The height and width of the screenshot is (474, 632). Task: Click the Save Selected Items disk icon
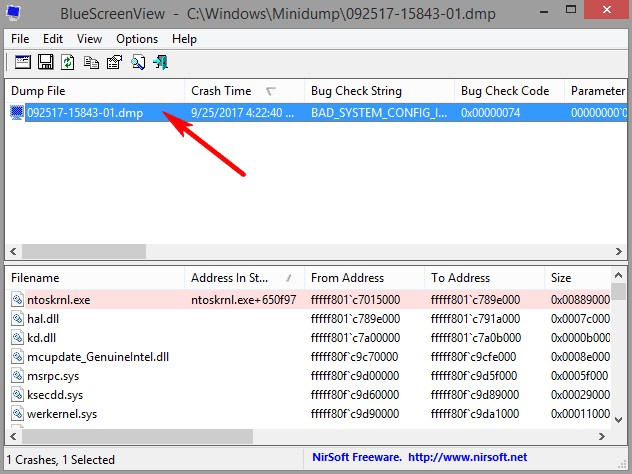(46, 62)
